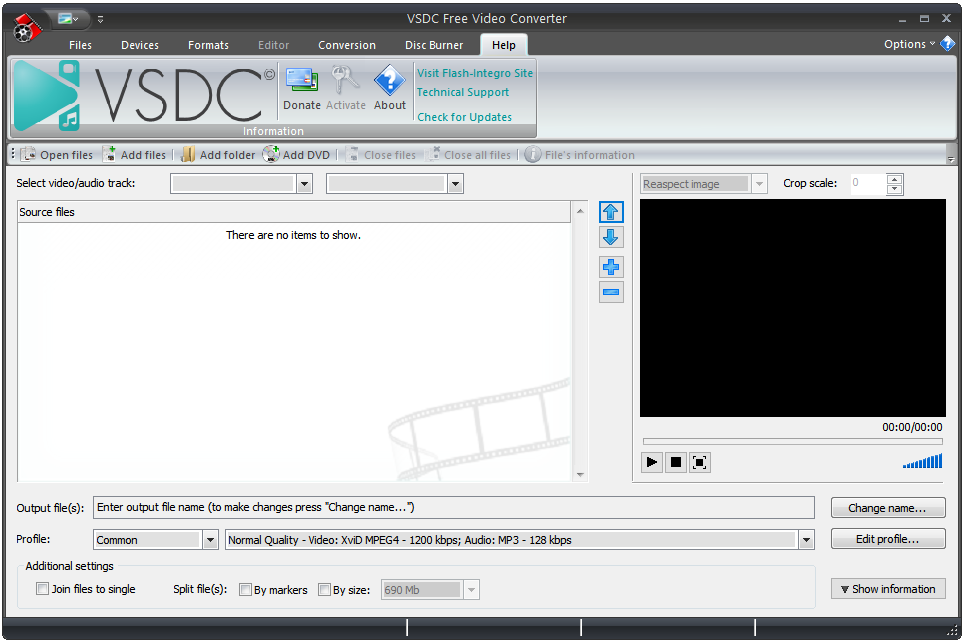This screenshot has width=965, height=642.
Task: Toggle fullscreen preview
Action: (x=699, y=462)
